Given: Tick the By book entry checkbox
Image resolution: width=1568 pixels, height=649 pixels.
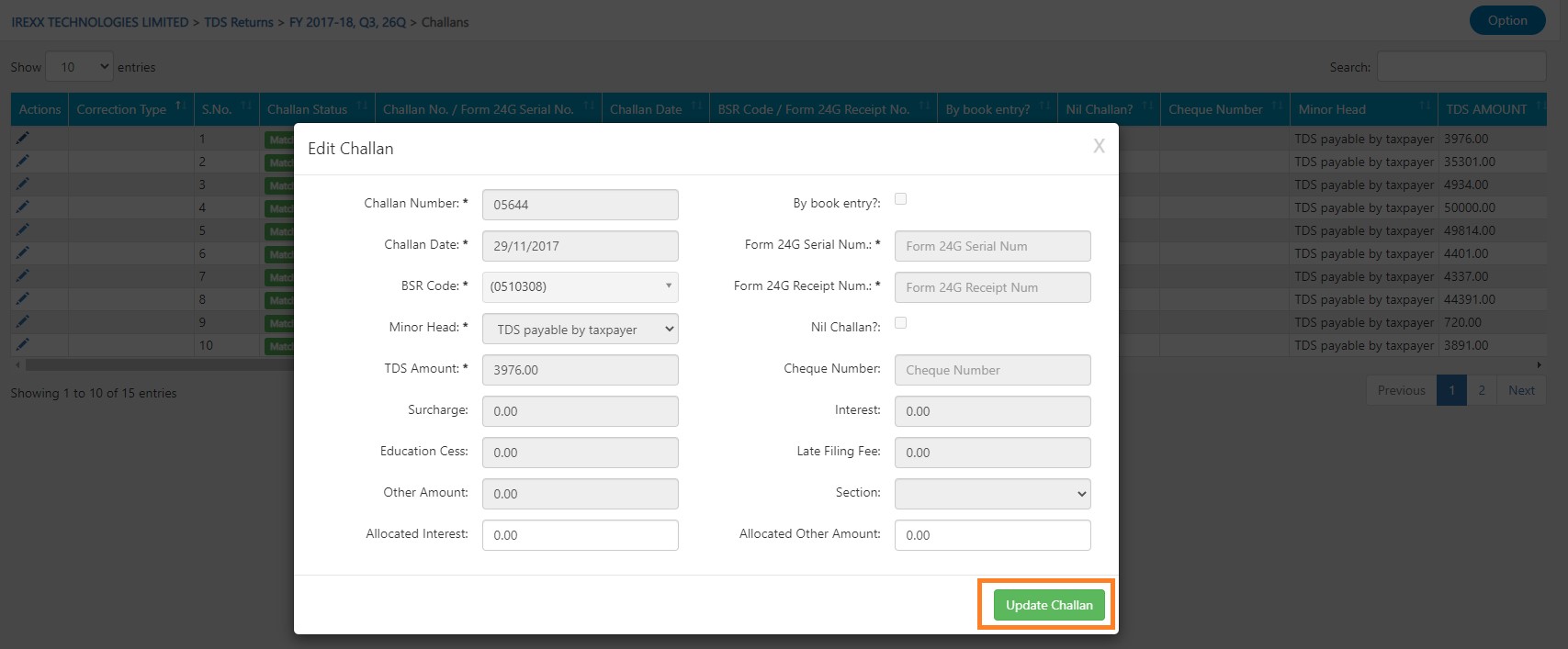Looking at the screenshot, I should click(900, 199).
